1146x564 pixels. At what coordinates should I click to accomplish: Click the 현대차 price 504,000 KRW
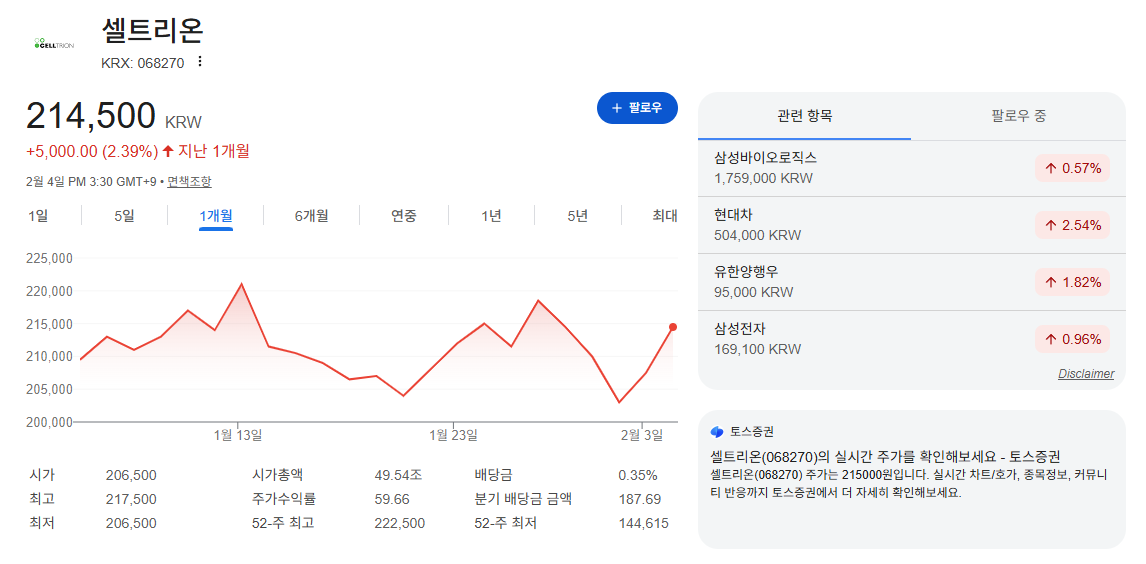click(757, 235)
